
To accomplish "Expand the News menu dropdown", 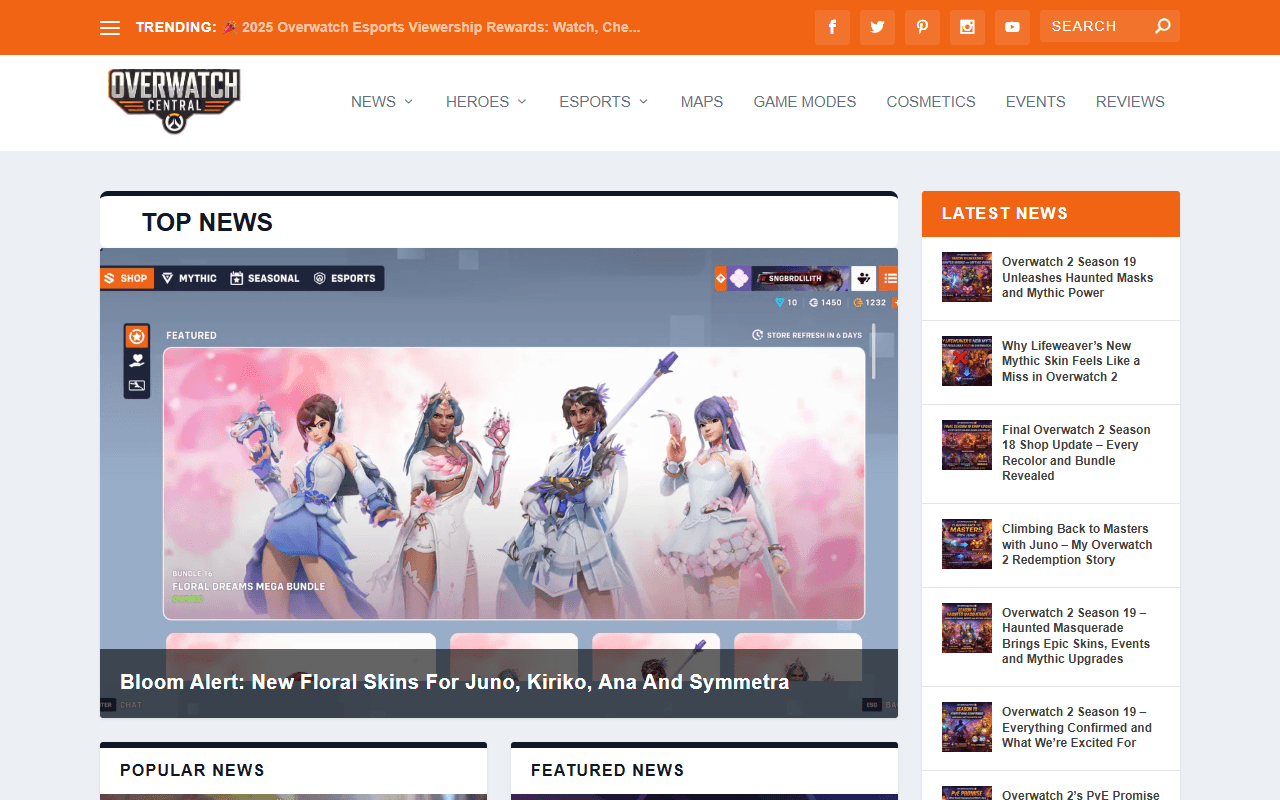I will pos(382,102).
